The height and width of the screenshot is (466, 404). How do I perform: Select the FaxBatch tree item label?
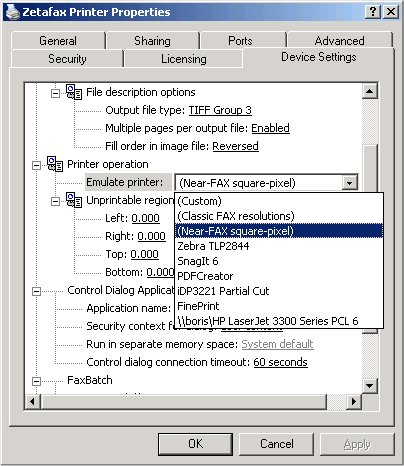pos(90,380)
